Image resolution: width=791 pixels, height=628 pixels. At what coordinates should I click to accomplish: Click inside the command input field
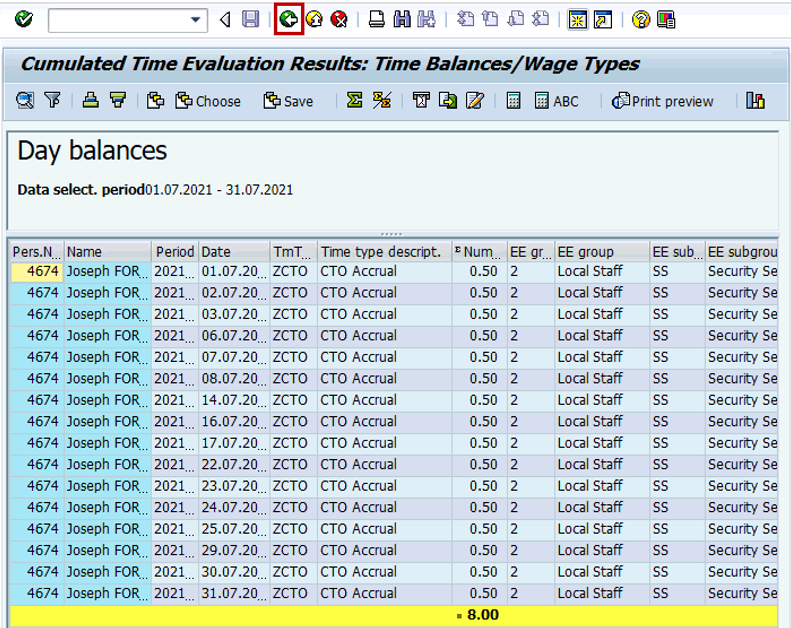(x=117, y=20)
